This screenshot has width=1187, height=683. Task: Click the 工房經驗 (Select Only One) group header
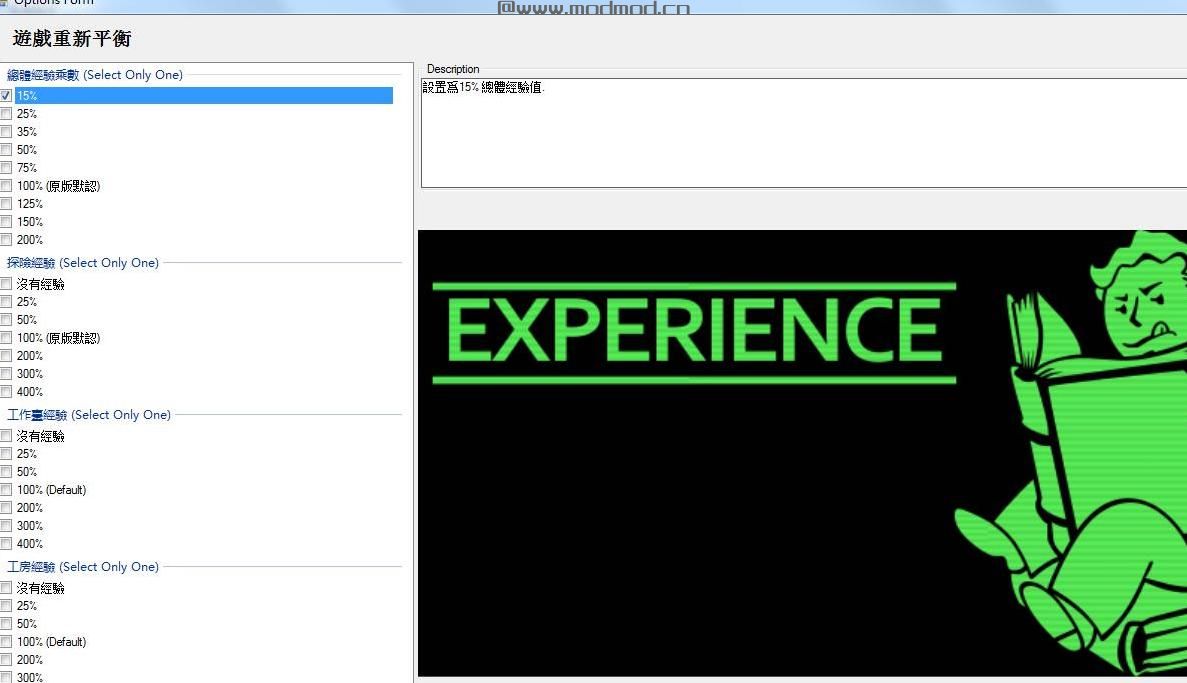tap(83, 567)
